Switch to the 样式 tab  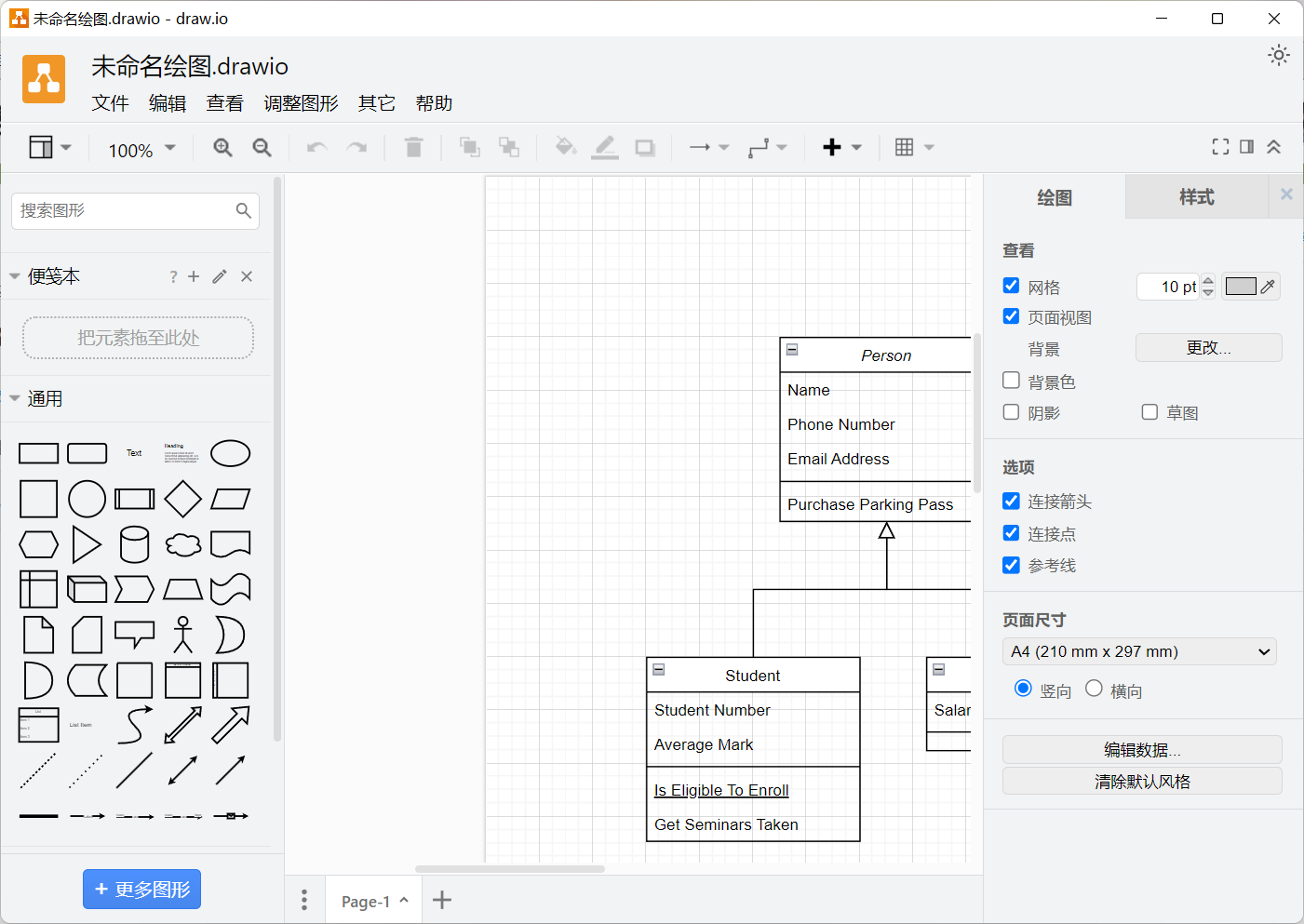[1197, 196]
